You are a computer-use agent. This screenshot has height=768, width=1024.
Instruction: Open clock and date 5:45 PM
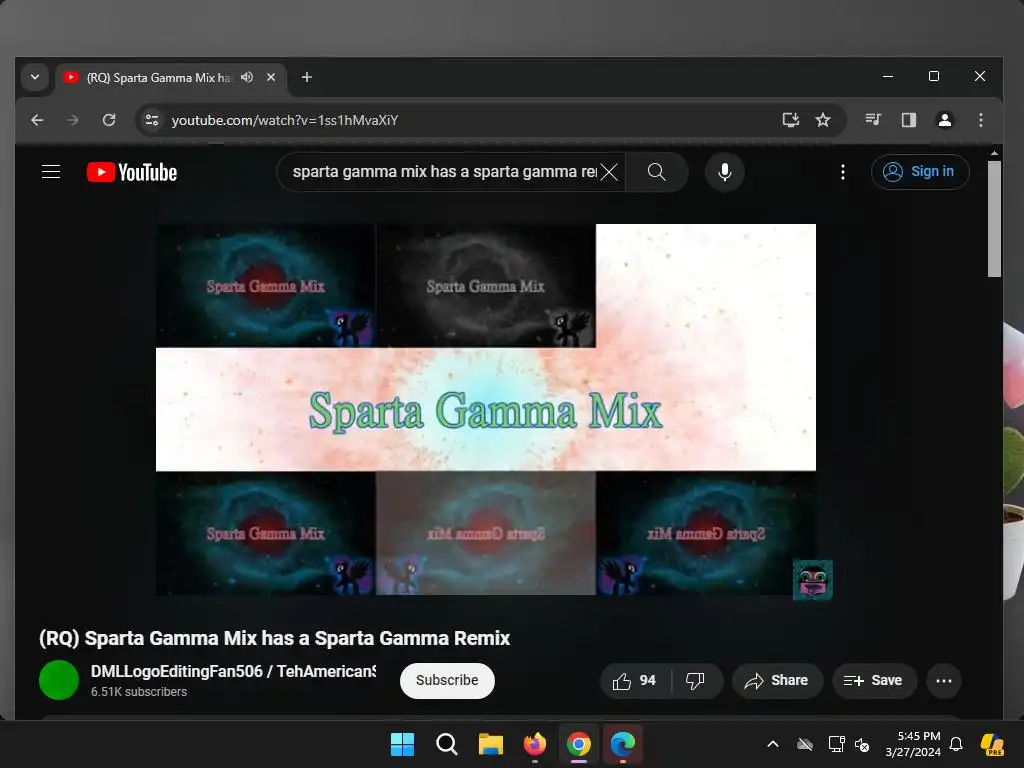913,744
